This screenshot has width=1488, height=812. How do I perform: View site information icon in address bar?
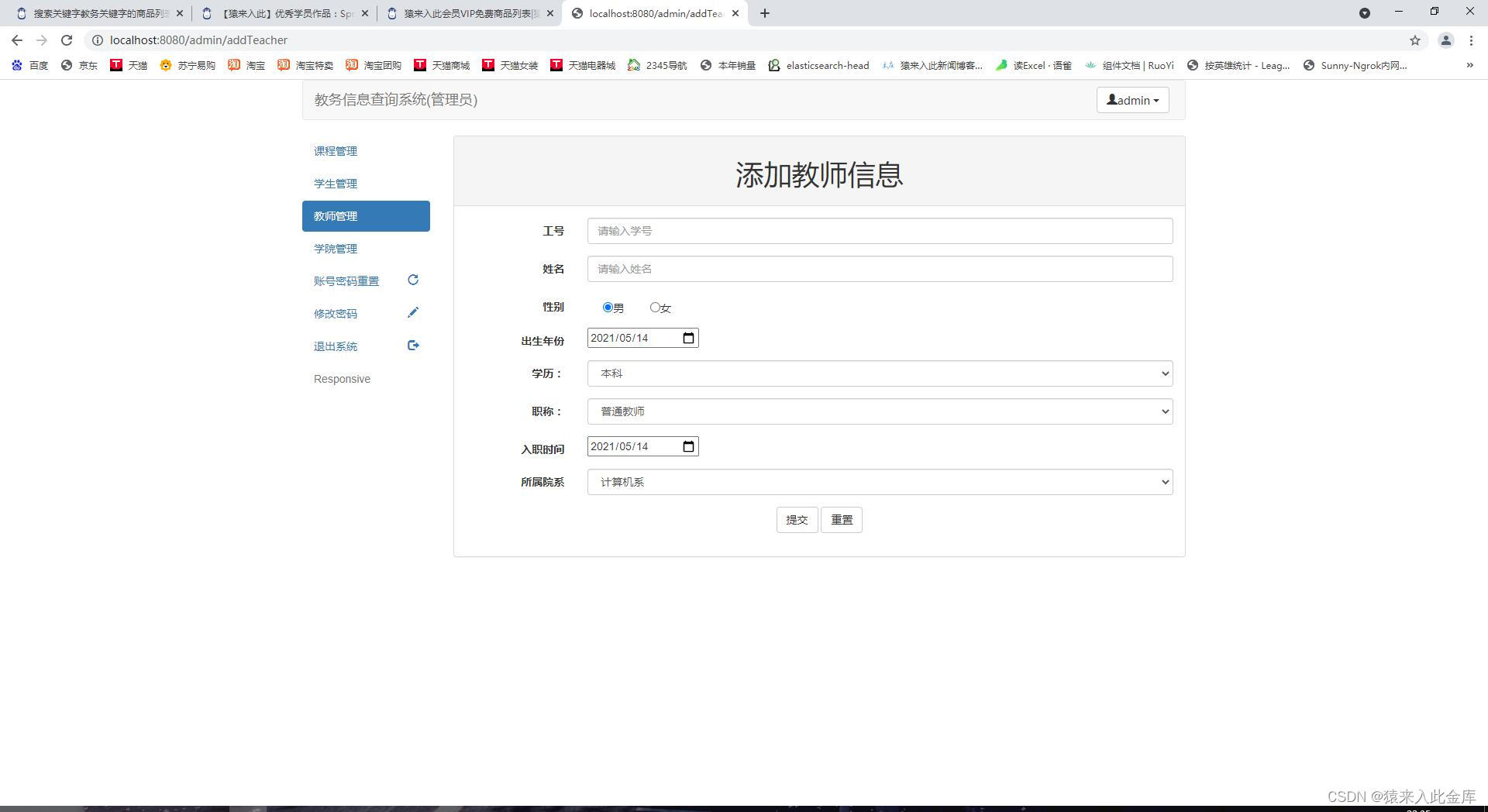coord(98,40)
